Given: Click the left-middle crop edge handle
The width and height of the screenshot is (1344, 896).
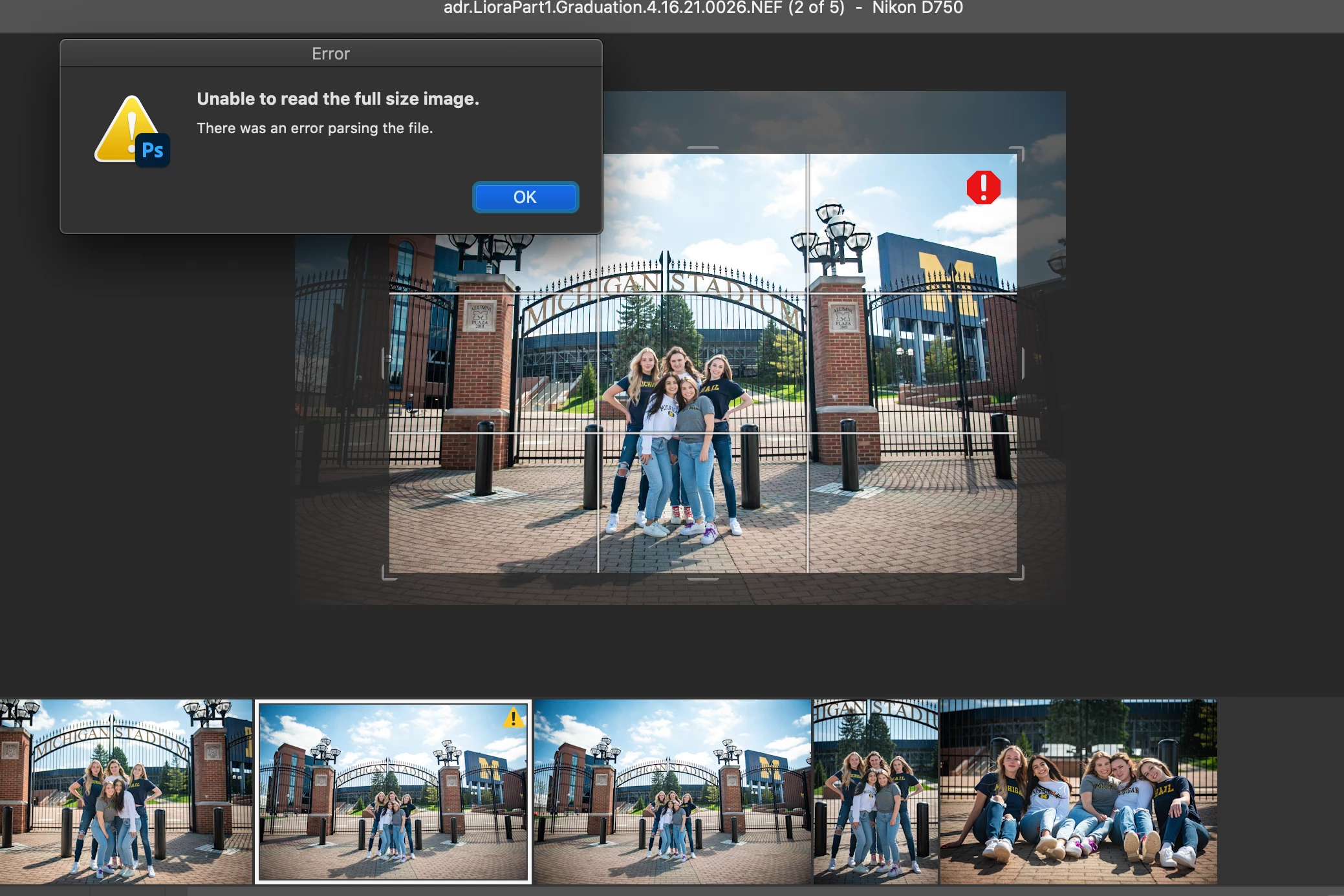Looking at the screenshot, I should point(384,363).
